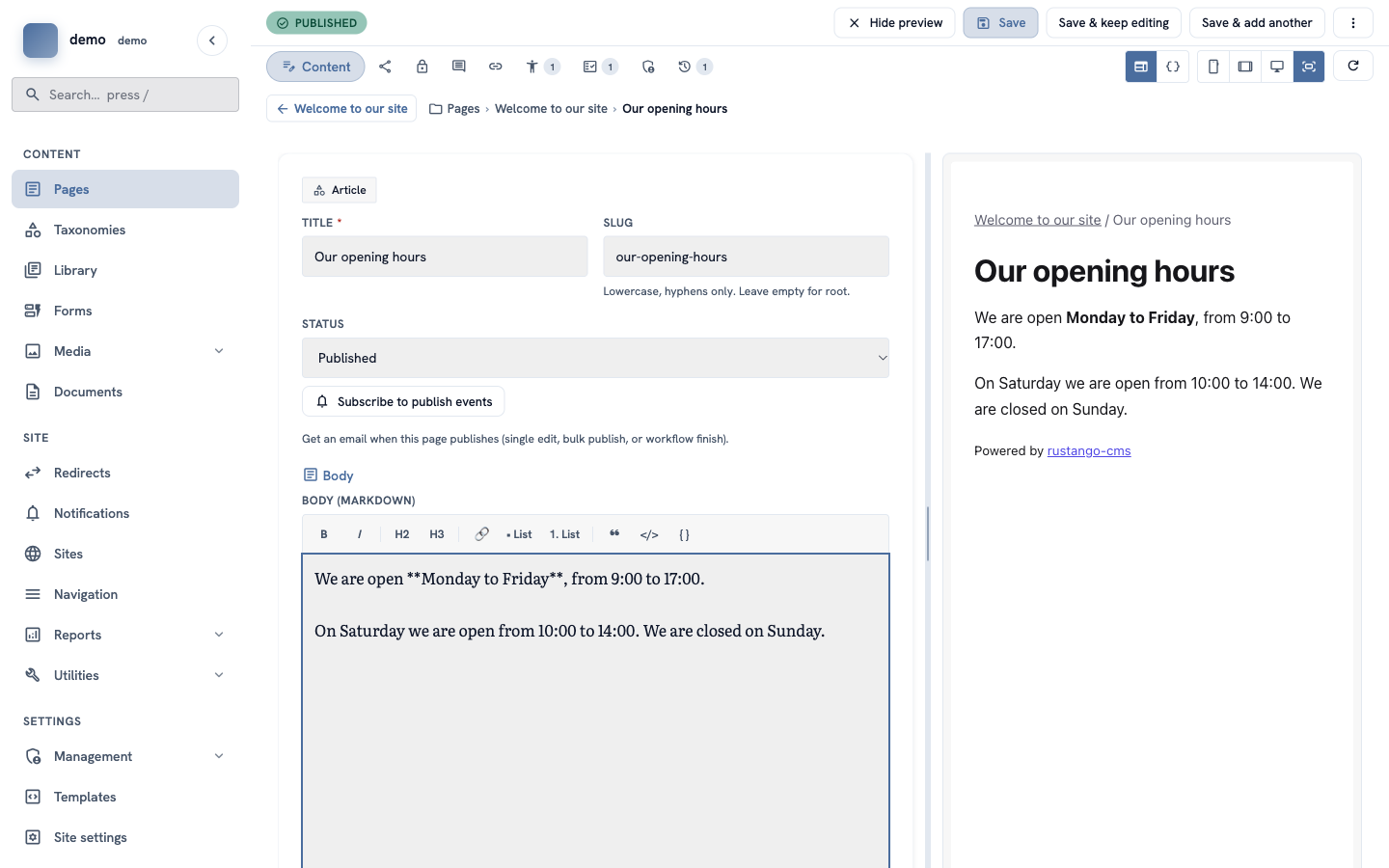1389x868 pixels.
Task: Expand the Media sidebar section
Action: [219, 351]
